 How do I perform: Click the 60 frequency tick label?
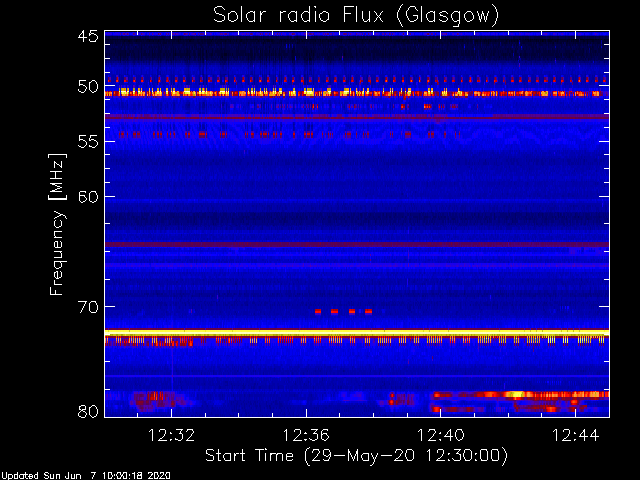(x=88, y=197)
